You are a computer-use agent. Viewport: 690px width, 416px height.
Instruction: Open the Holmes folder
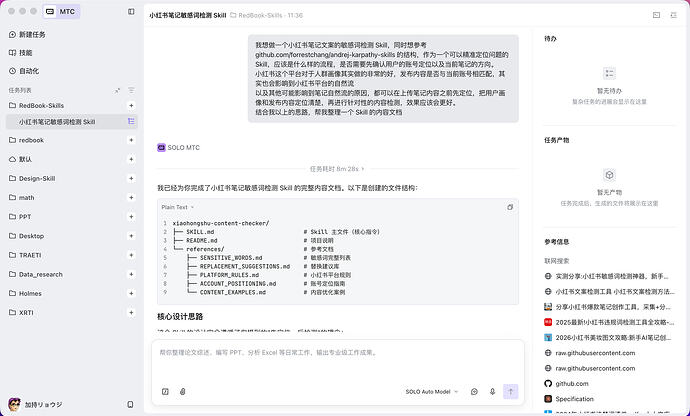(25, 293)
